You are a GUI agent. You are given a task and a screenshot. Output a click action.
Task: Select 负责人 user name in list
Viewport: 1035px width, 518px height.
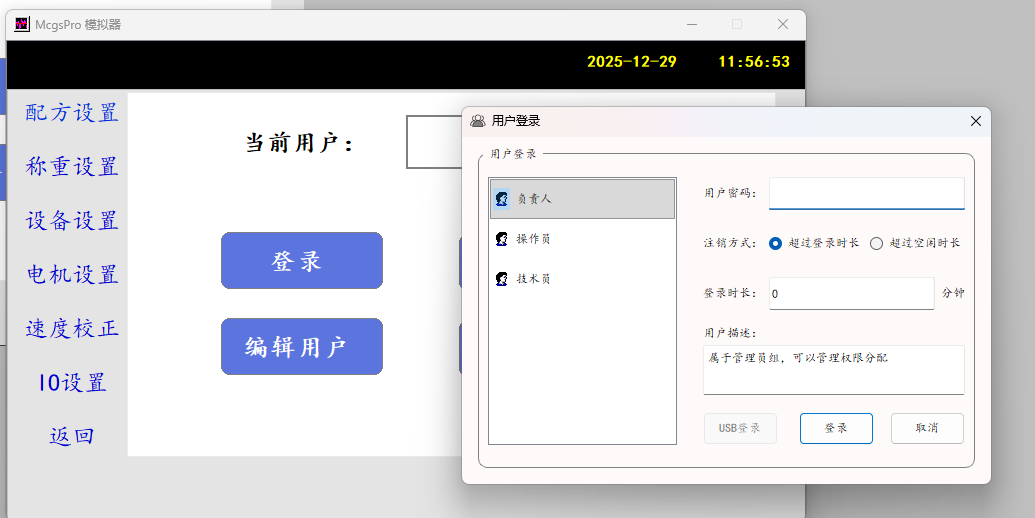click(x=533, y=199)
